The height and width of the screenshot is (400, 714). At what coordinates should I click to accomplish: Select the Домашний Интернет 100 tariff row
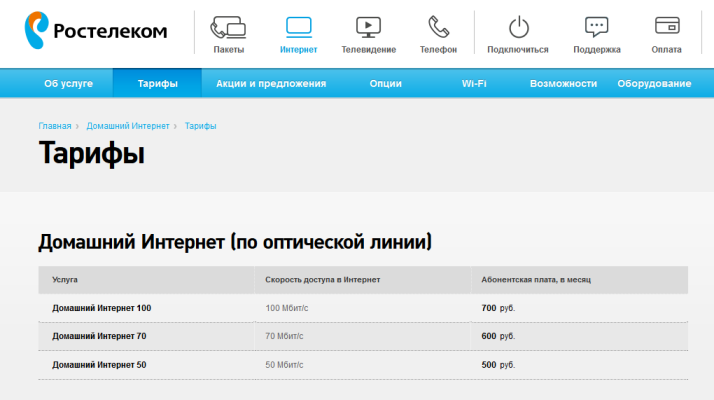coord(102,308)
